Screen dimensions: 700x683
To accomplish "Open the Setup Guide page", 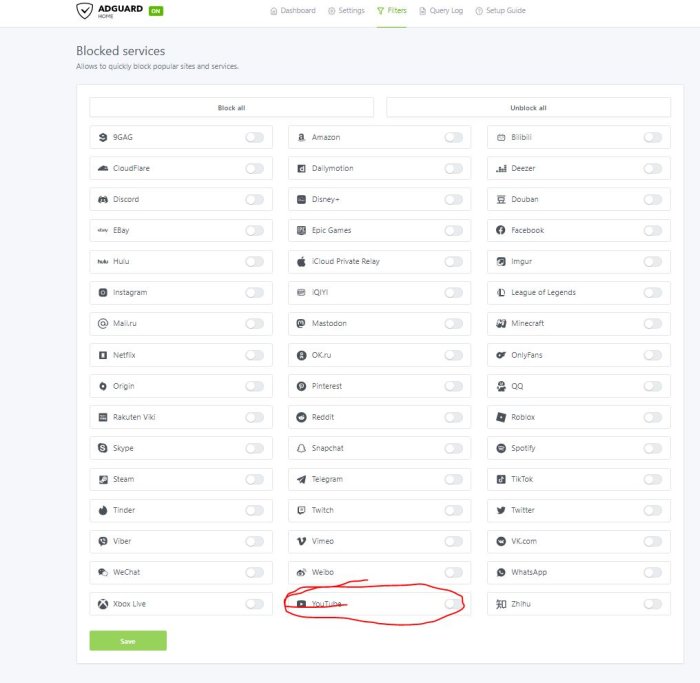I will click(x=500, y=10).
